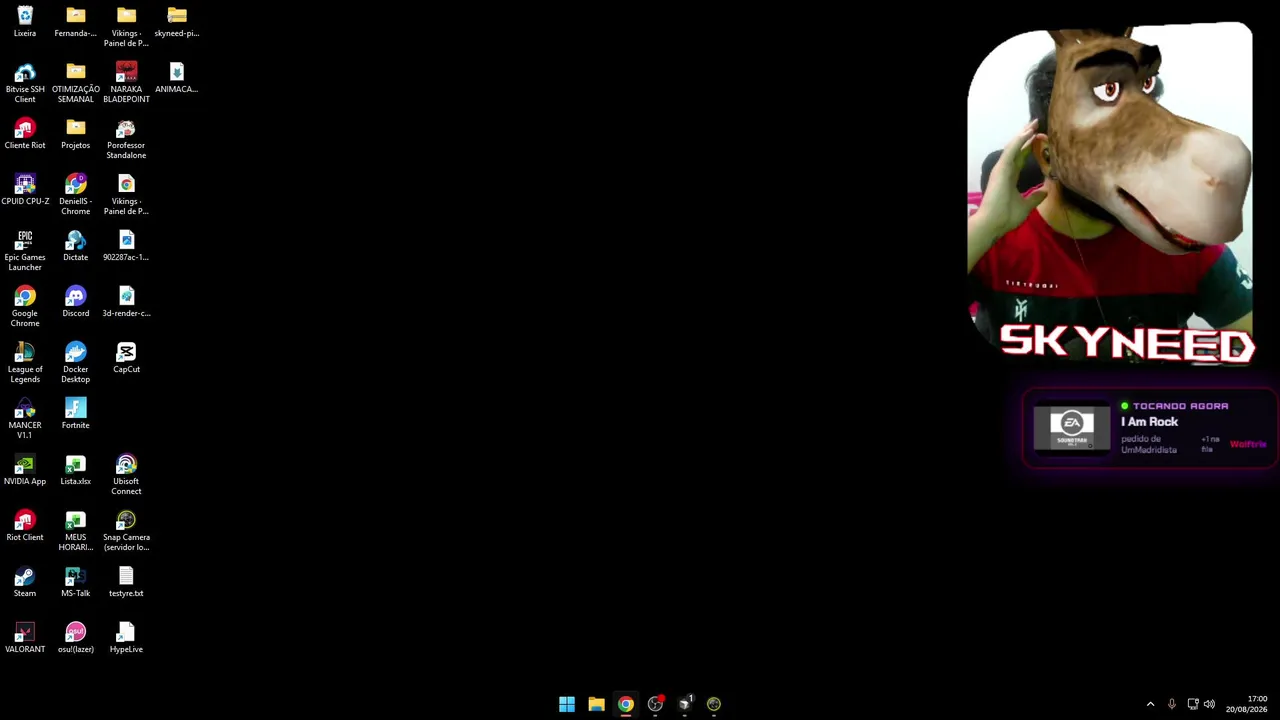This screenshot has width=1280, height=720.
Task: Show hidden system tray icons
Action: tap(1150, 704)
